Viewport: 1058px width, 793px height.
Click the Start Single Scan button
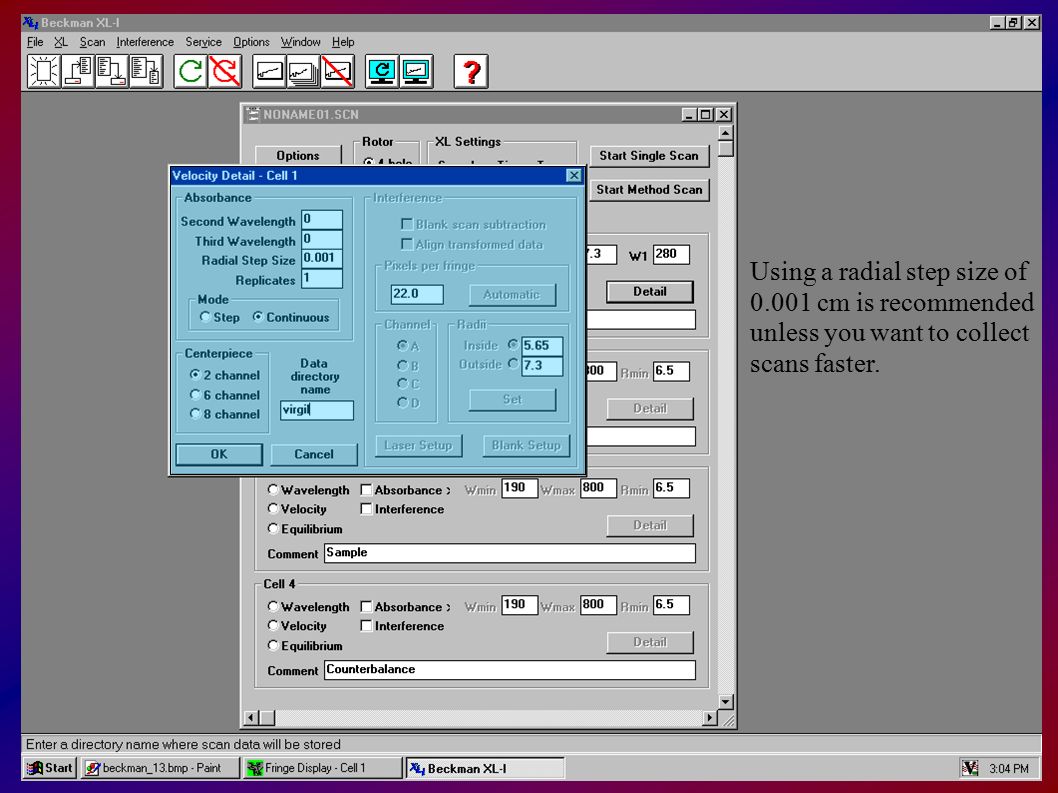click(649, 156)
